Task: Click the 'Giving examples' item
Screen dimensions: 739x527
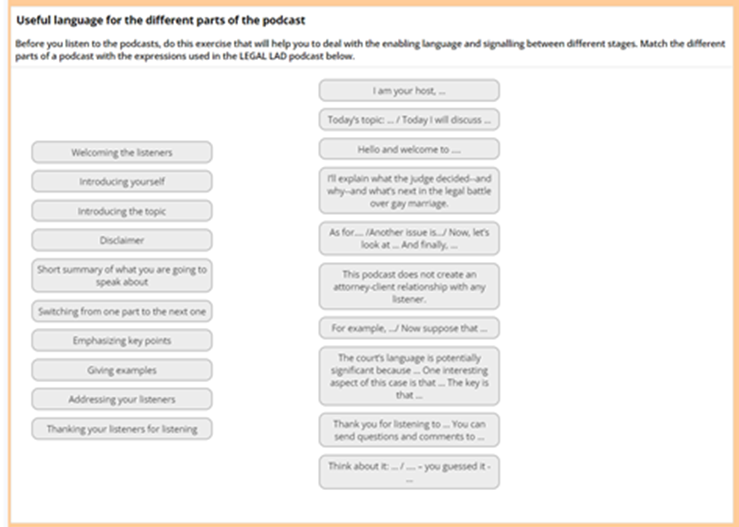Action: [122, 370]
